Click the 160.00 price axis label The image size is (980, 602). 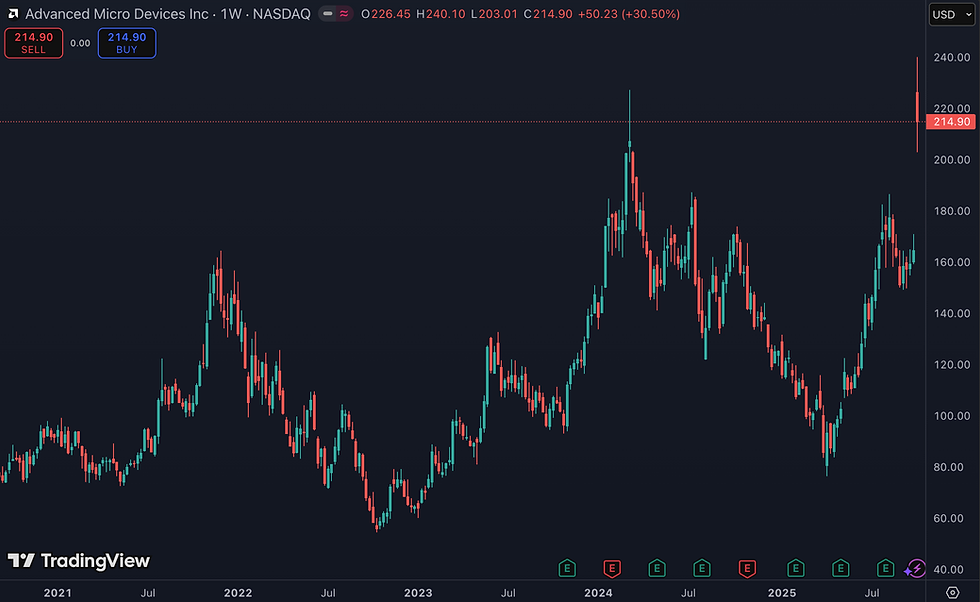(952, 263)
